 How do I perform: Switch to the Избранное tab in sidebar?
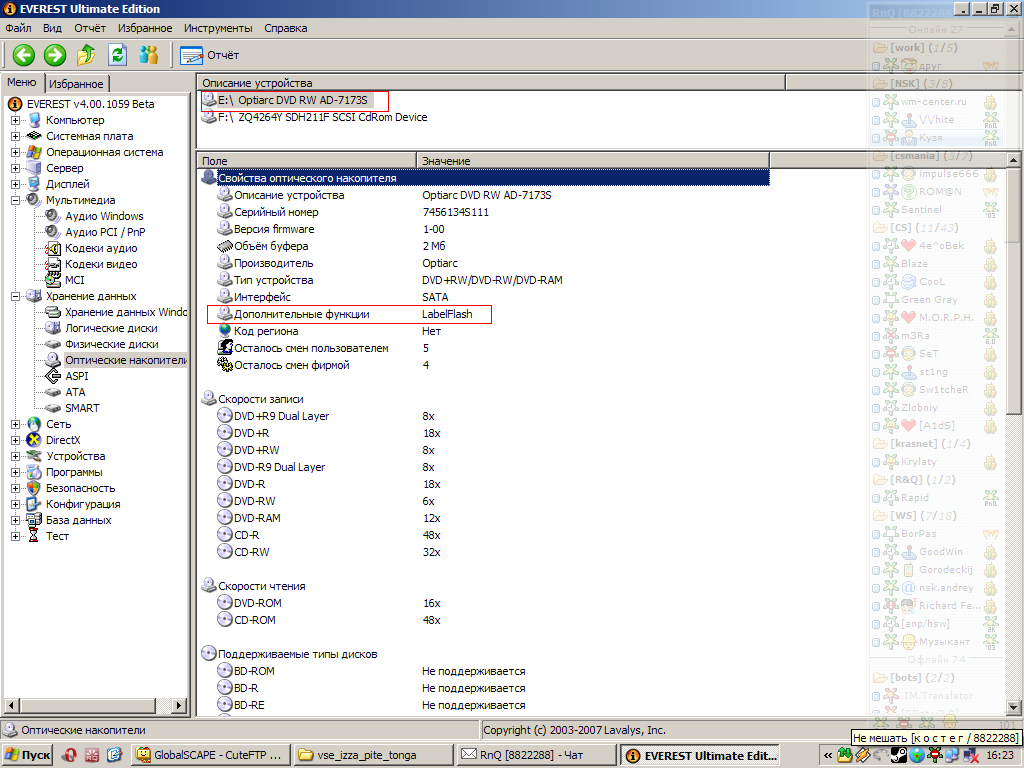pyautogui.click(x=76, y=84)
